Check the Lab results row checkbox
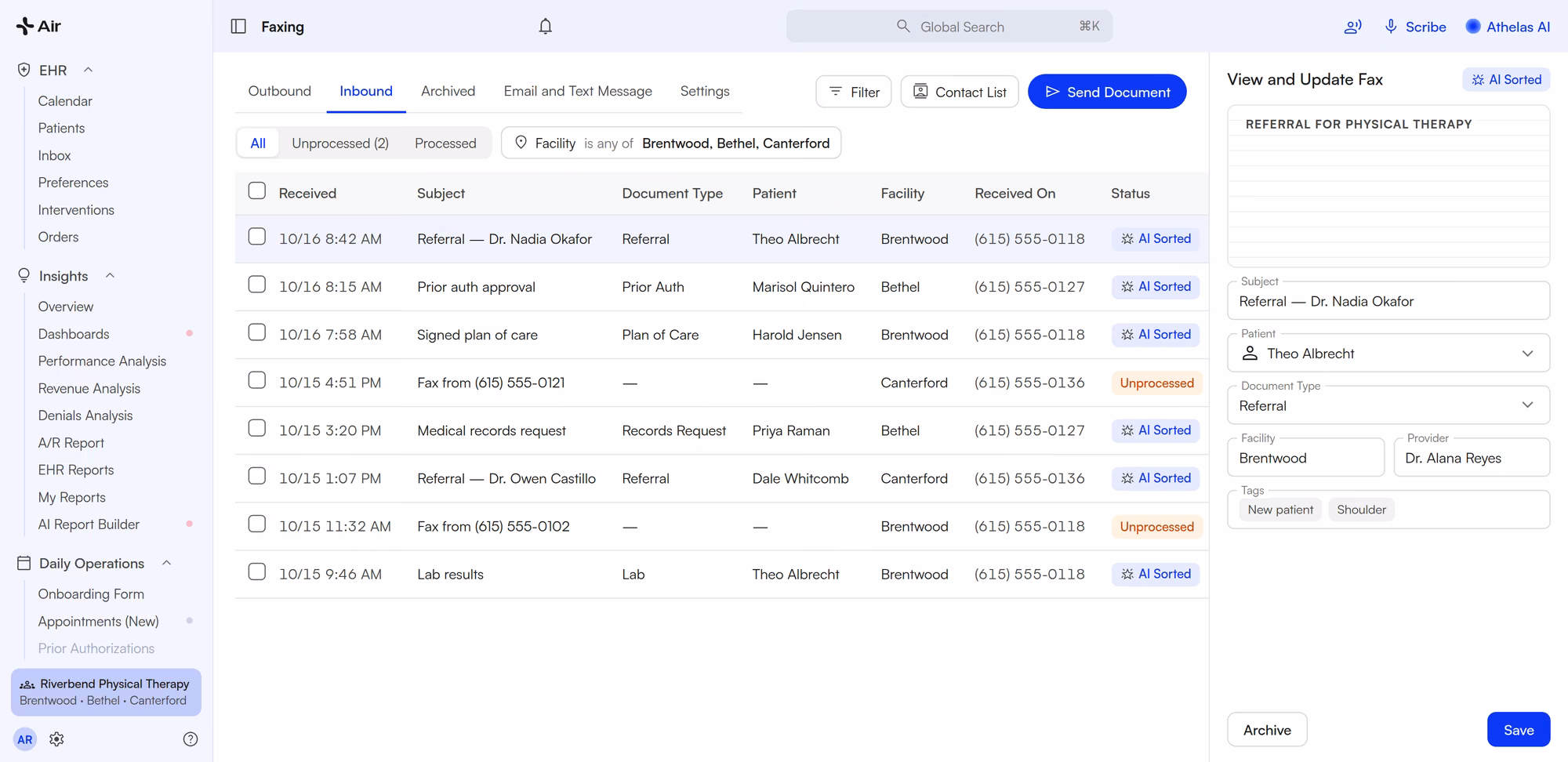 [257, 571]
